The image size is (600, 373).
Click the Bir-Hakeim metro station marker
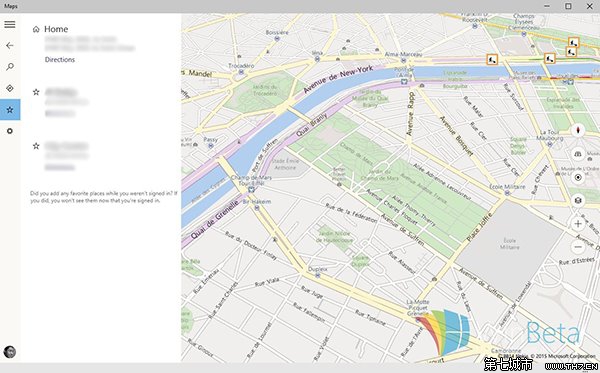tap(257, 208)
